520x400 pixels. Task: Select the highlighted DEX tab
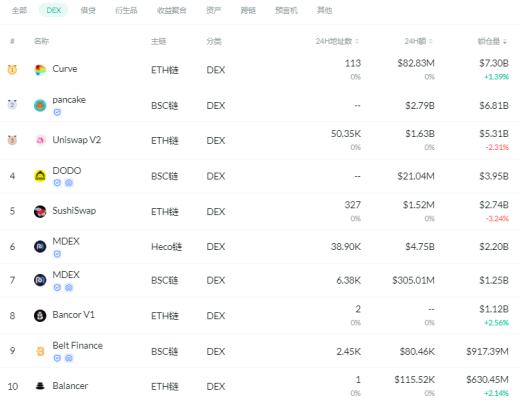pyautogui.click(x=54, y=10)
